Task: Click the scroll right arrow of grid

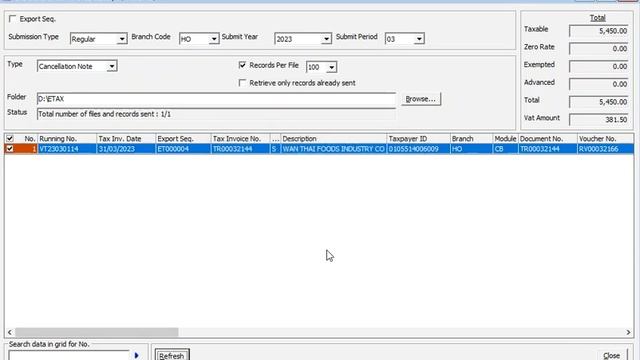Action: (x=628, y=332)
